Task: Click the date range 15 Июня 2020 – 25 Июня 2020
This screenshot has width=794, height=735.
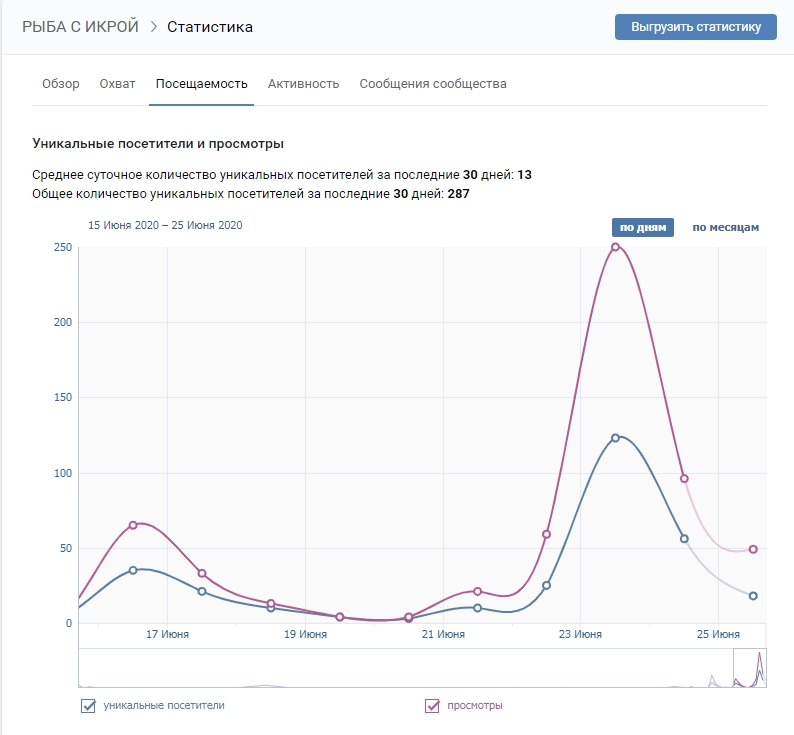Action: tap(165, 225)
